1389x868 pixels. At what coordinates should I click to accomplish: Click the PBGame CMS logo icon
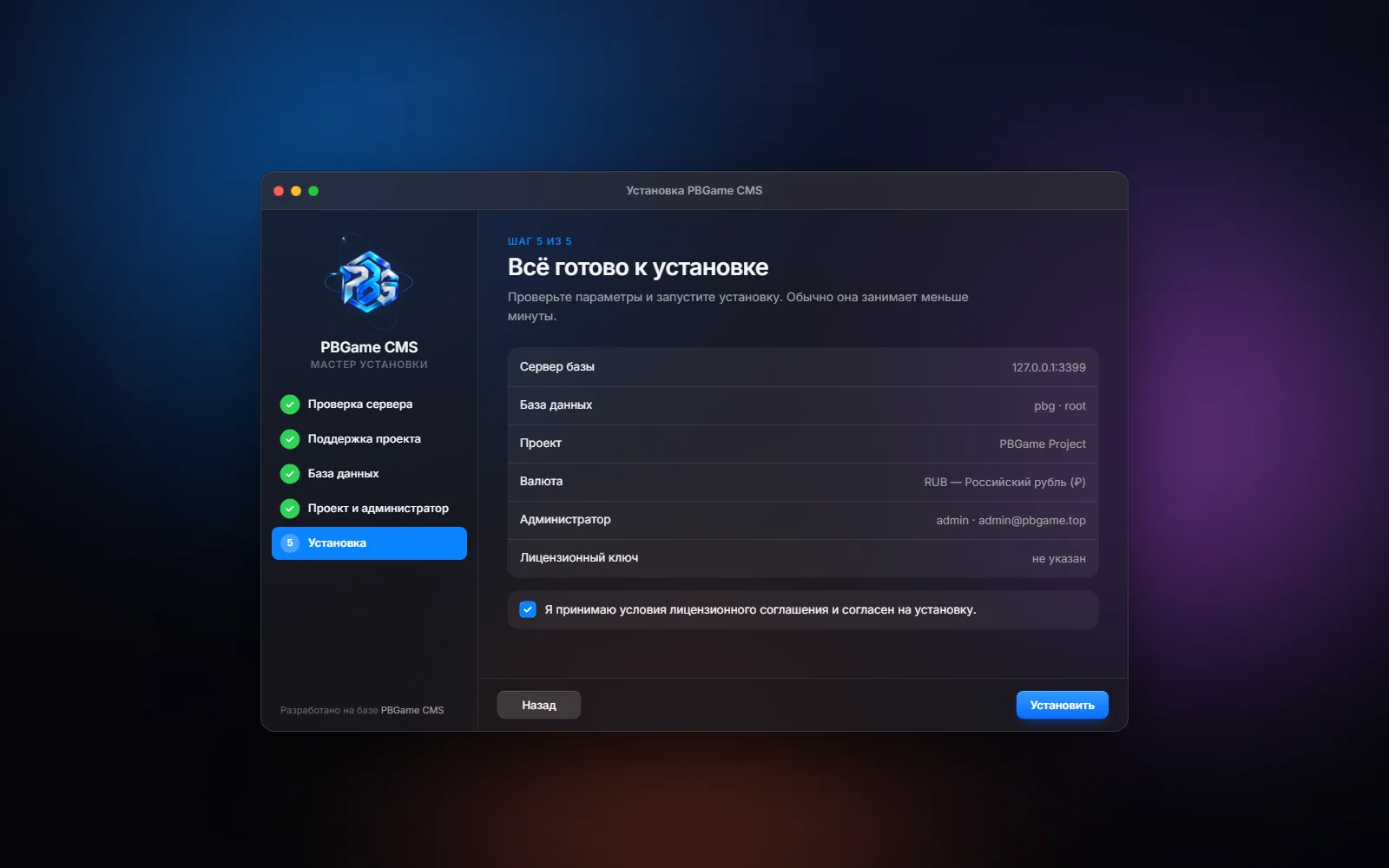369,281
